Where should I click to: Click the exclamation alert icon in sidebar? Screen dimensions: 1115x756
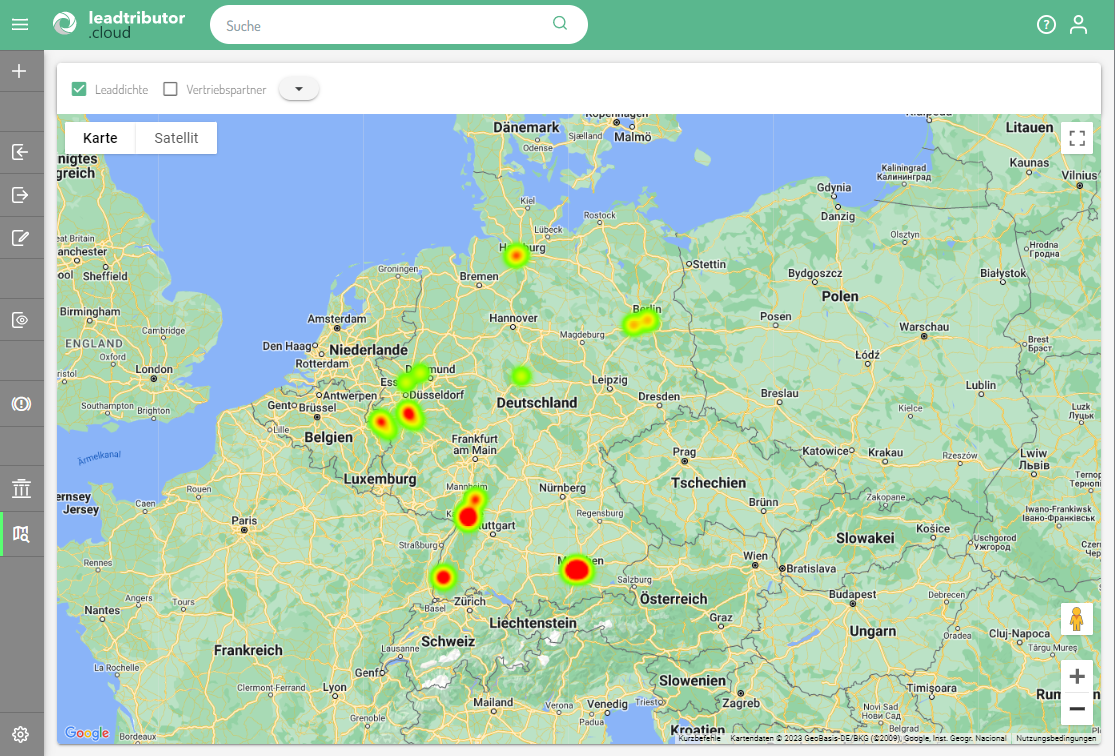(x=20, y=404)
